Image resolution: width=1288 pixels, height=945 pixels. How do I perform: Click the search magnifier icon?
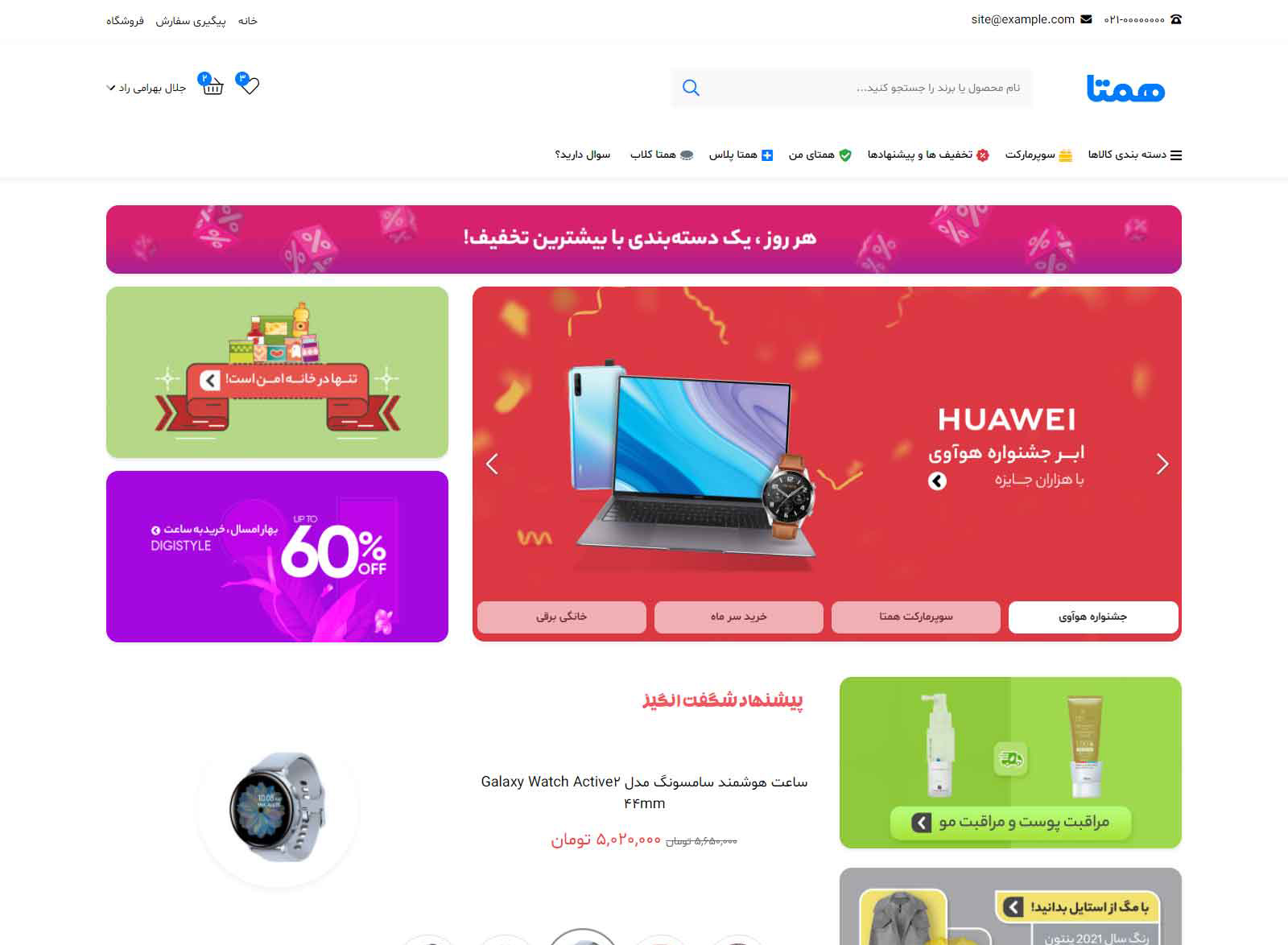point(691,88)
